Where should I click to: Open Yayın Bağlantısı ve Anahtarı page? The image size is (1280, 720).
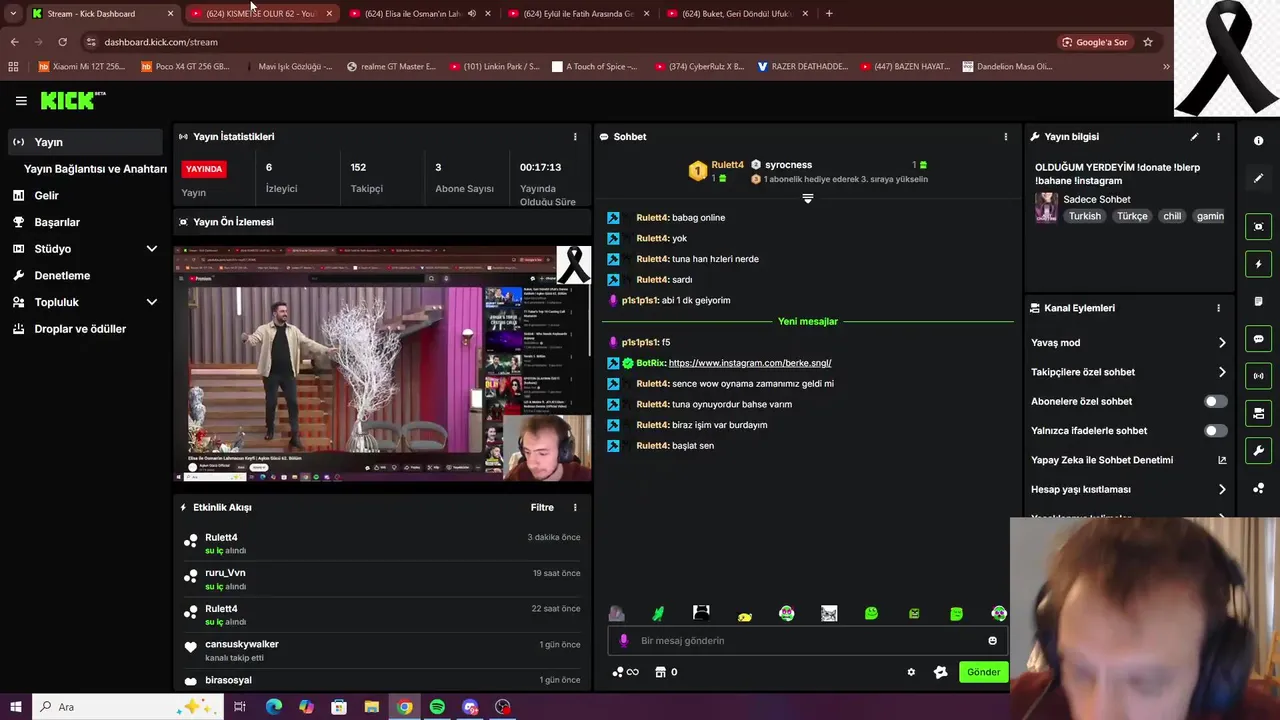pos(95,169)
